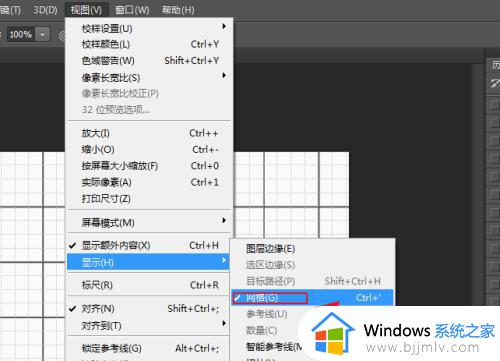Toggle 对齐(N) snap checkmark

click(x=149, y=309)
